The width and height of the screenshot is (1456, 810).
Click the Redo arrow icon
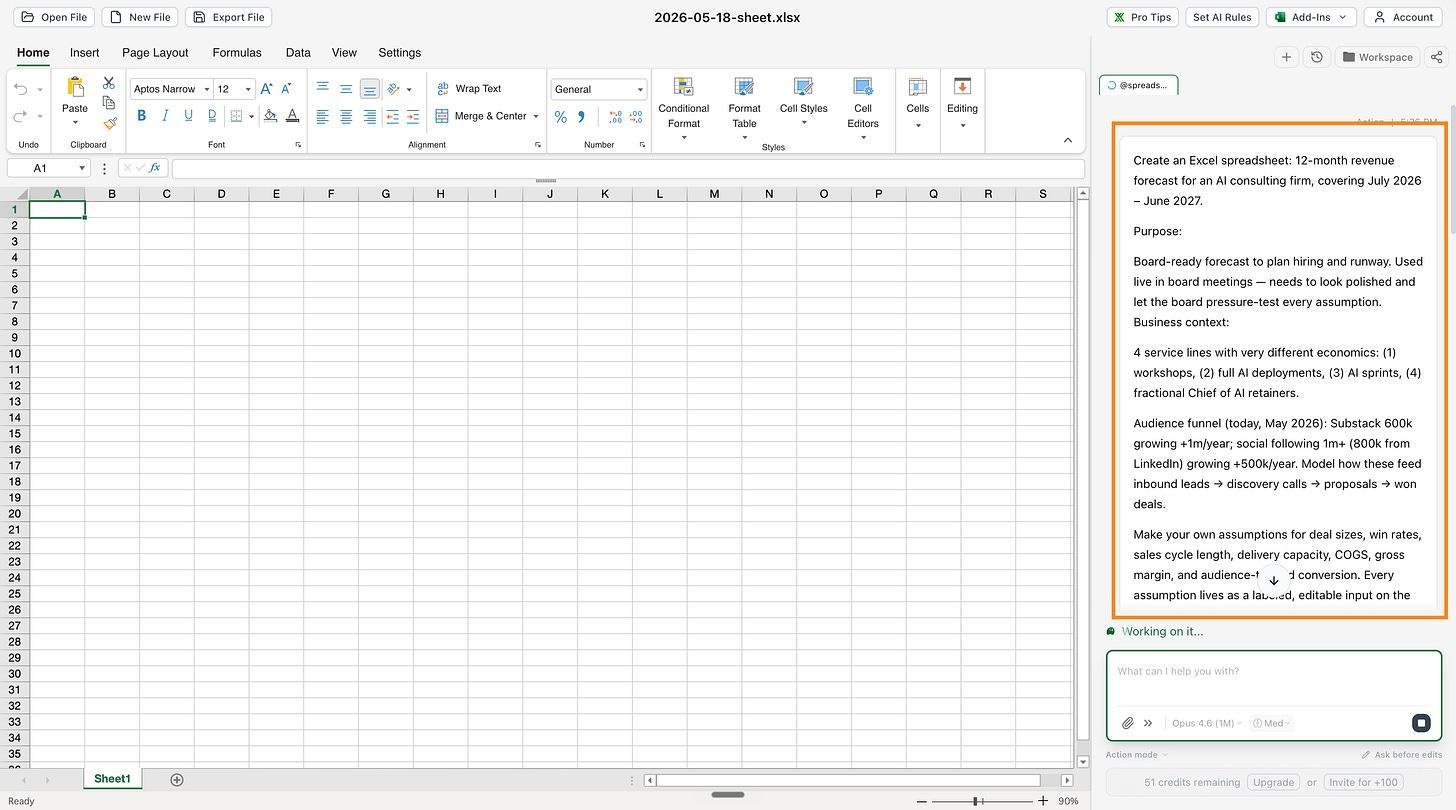20,116
